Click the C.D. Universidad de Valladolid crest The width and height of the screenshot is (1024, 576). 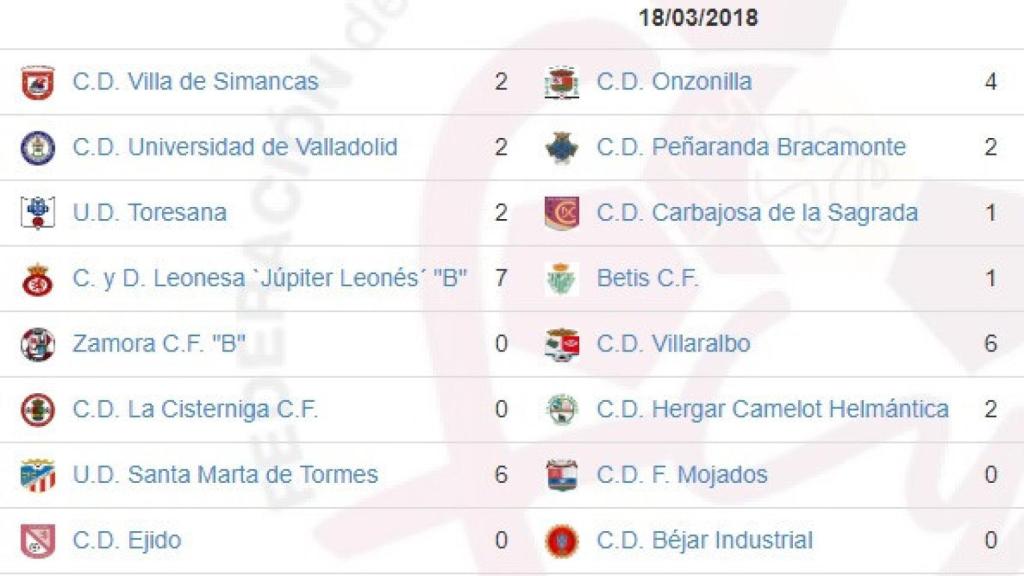point(37,147)
